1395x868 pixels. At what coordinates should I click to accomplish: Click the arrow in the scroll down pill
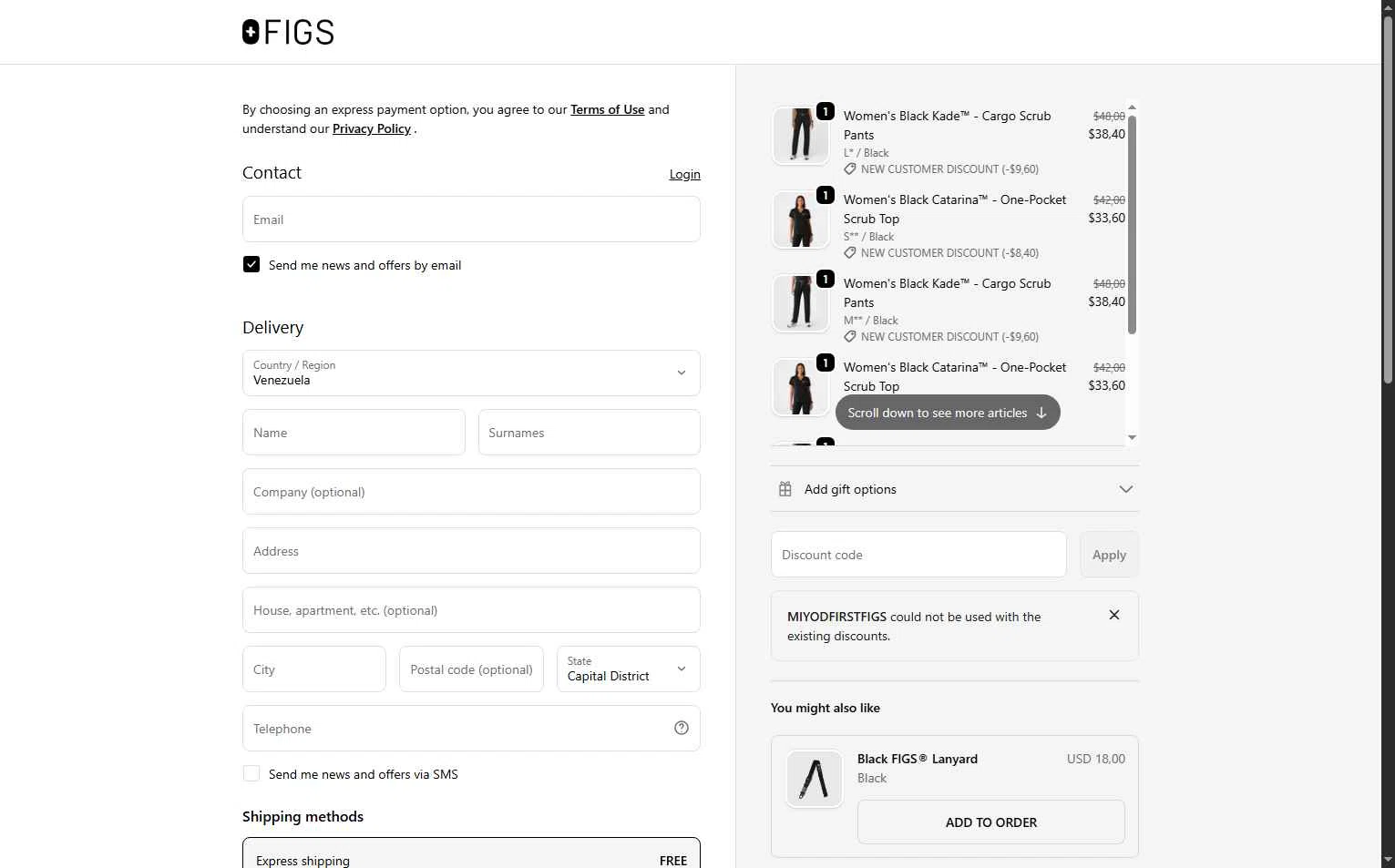point(1041,413)
